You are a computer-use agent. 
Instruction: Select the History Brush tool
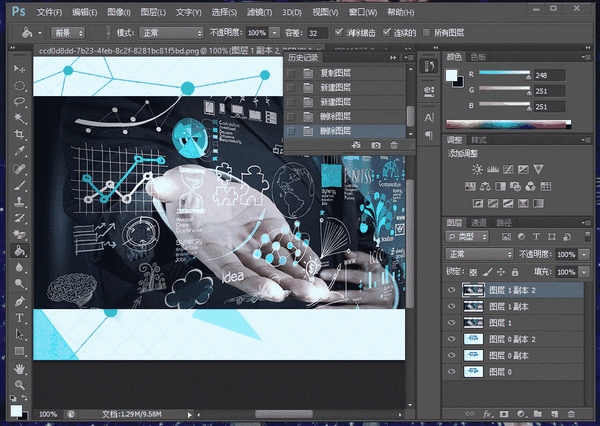(x=19, y=218)
